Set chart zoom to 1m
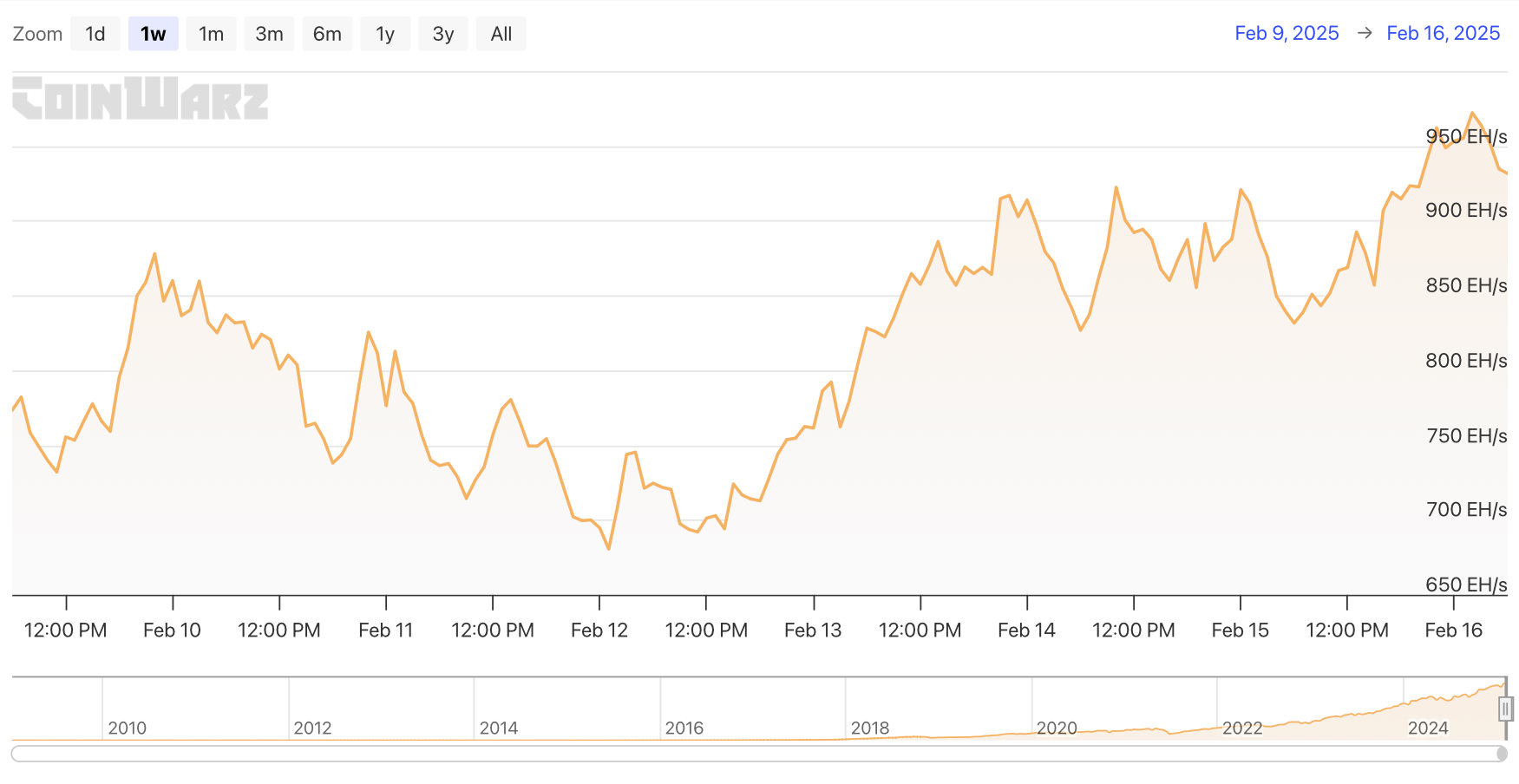Viewport: 1519px width, 784px height. pos(211,34)
